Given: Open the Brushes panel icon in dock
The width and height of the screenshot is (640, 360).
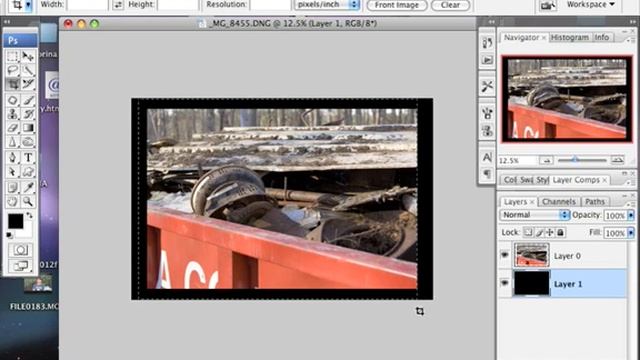Looking at the screenshot, I should (x=487, y=113).
